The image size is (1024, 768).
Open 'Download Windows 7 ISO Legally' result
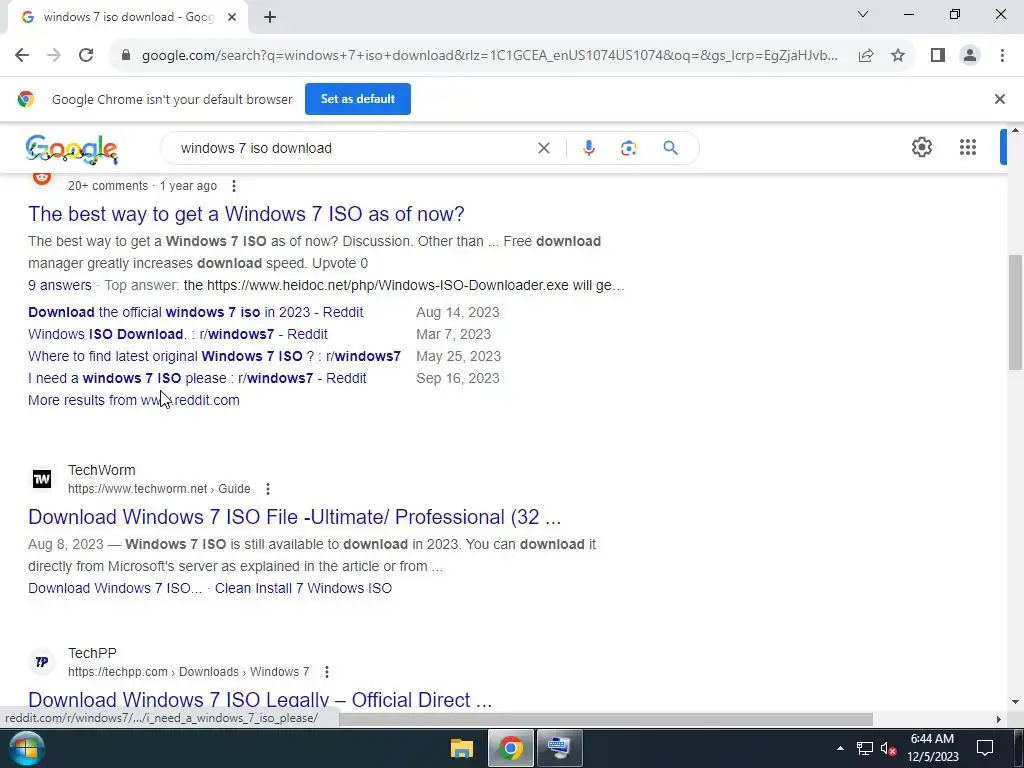[x=260, y=699]
